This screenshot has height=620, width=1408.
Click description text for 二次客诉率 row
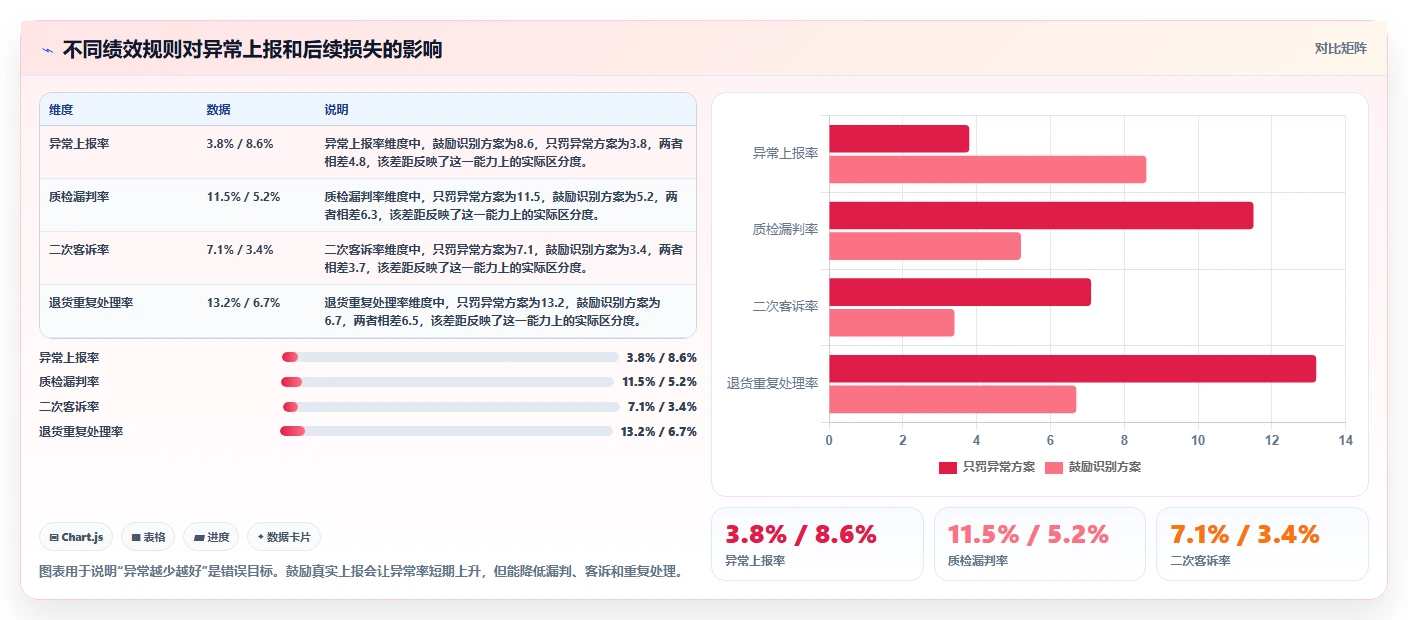(504, 259)
